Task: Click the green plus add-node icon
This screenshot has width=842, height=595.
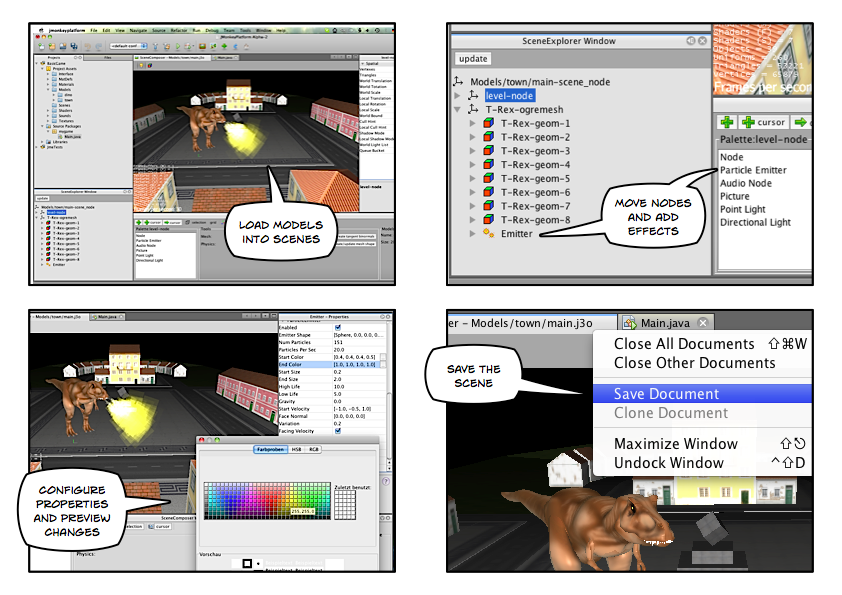Action: pos(728,121)
